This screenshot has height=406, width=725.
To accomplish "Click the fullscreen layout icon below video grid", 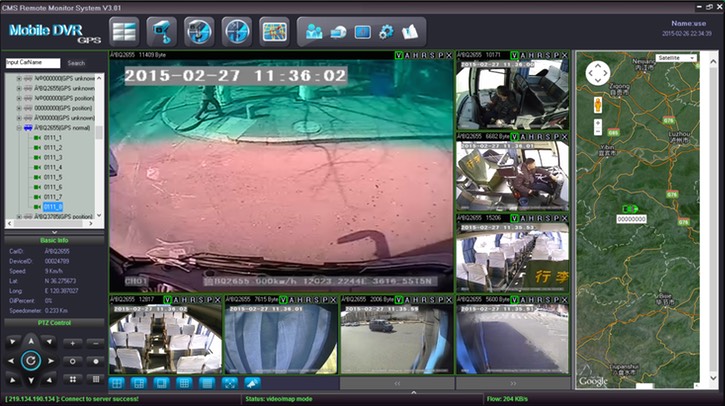I will 230,382.
